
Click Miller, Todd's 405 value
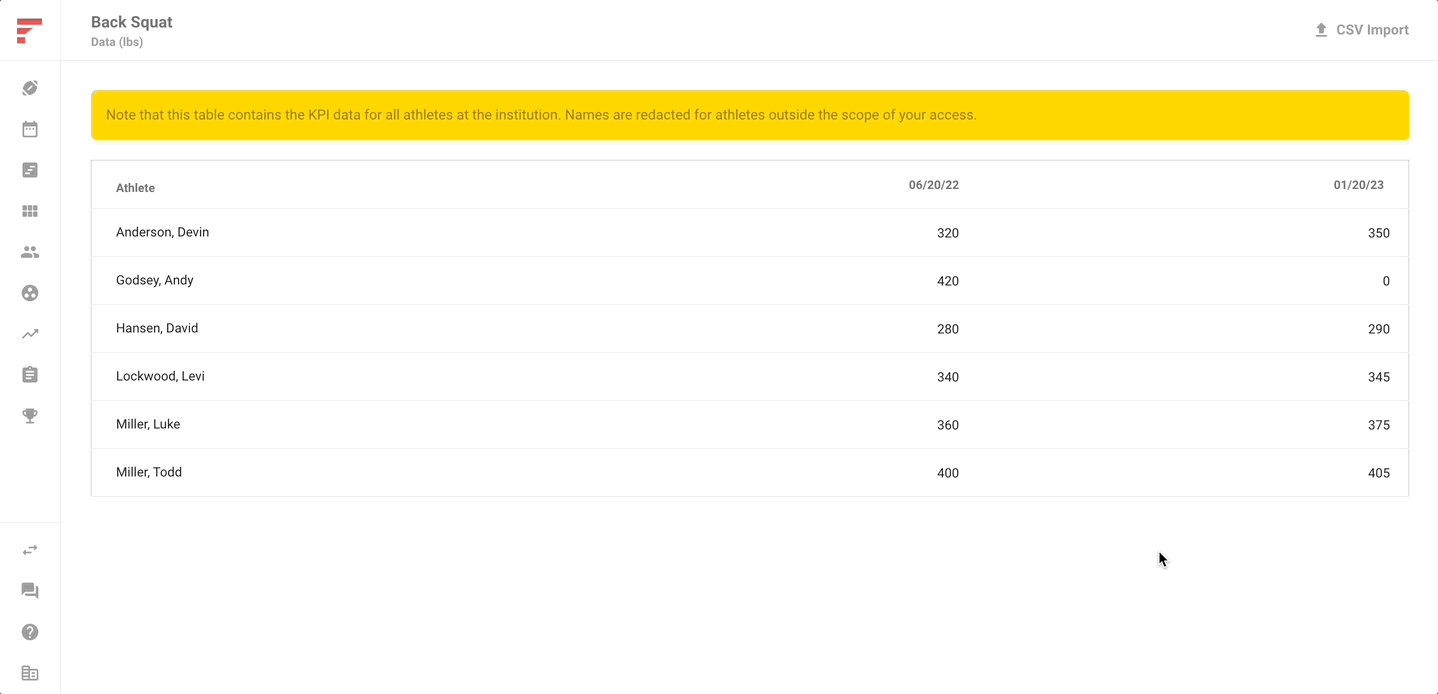pyautogui.click(x=1378, y=473)
